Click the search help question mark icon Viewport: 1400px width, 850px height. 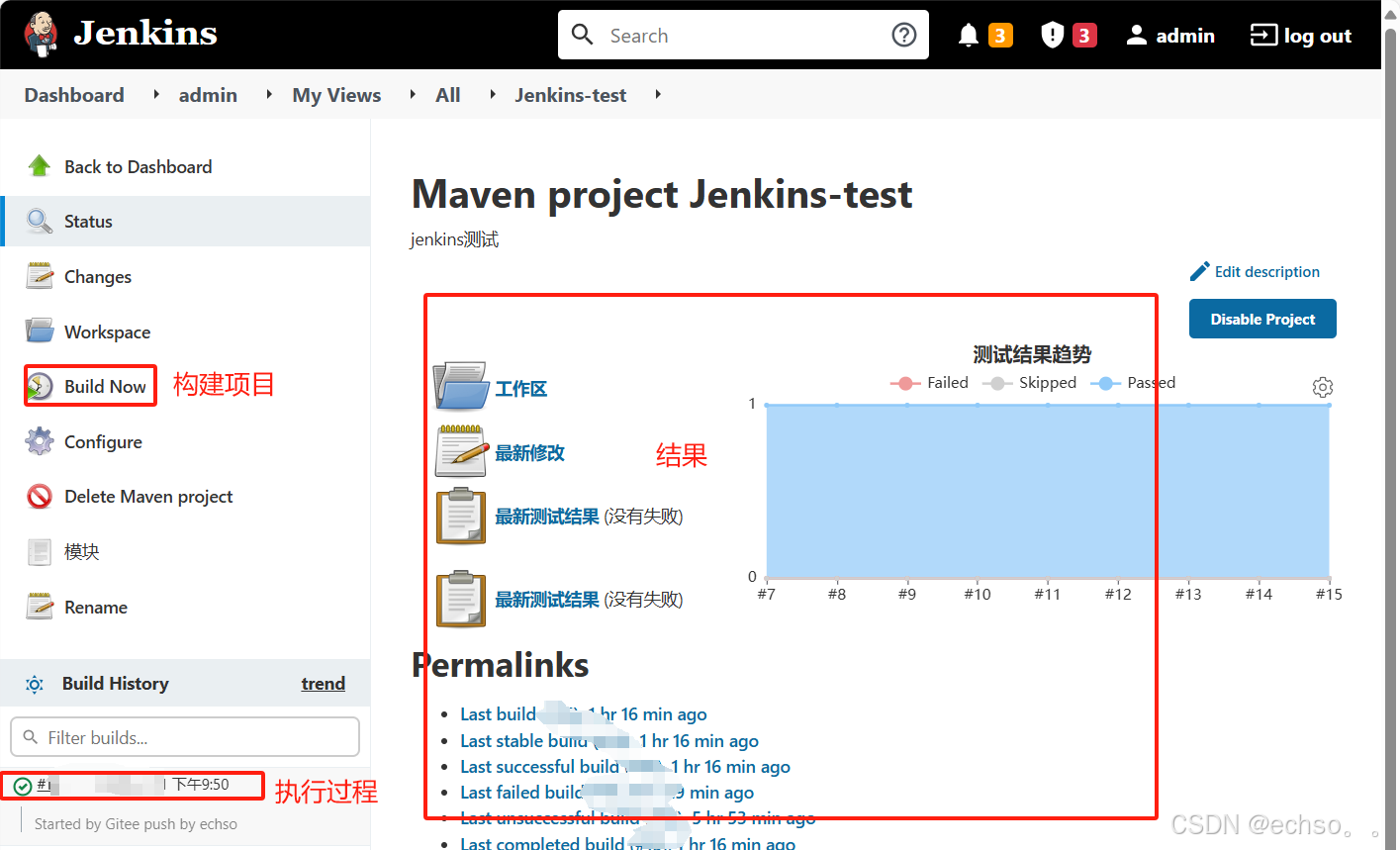903,36
